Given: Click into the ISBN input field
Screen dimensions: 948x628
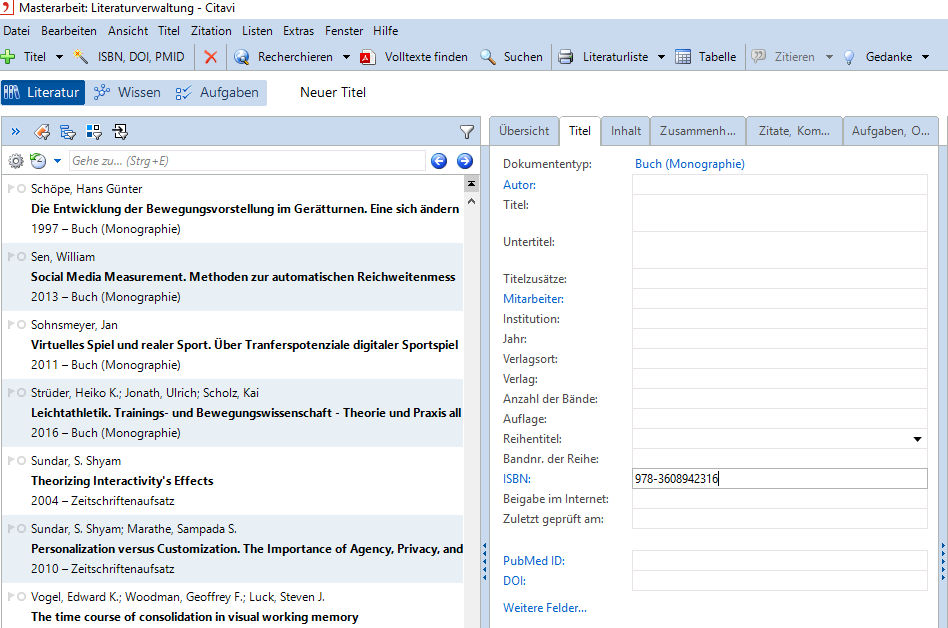Looking at the screenshot, I should [779, 479].
